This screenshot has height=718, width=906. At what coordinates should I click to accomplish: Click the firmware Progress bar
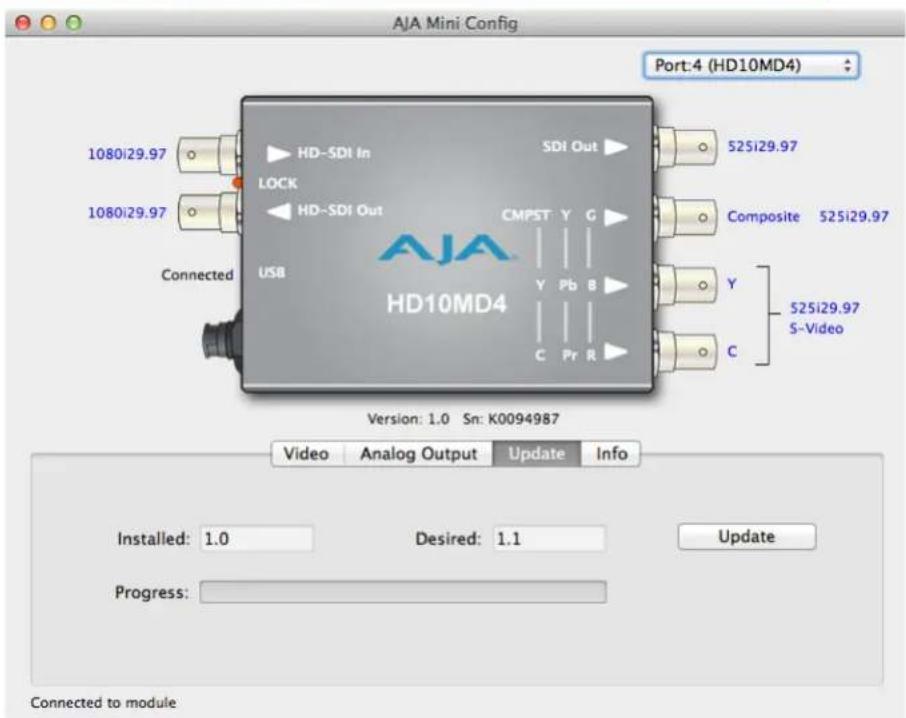(403, 592)
